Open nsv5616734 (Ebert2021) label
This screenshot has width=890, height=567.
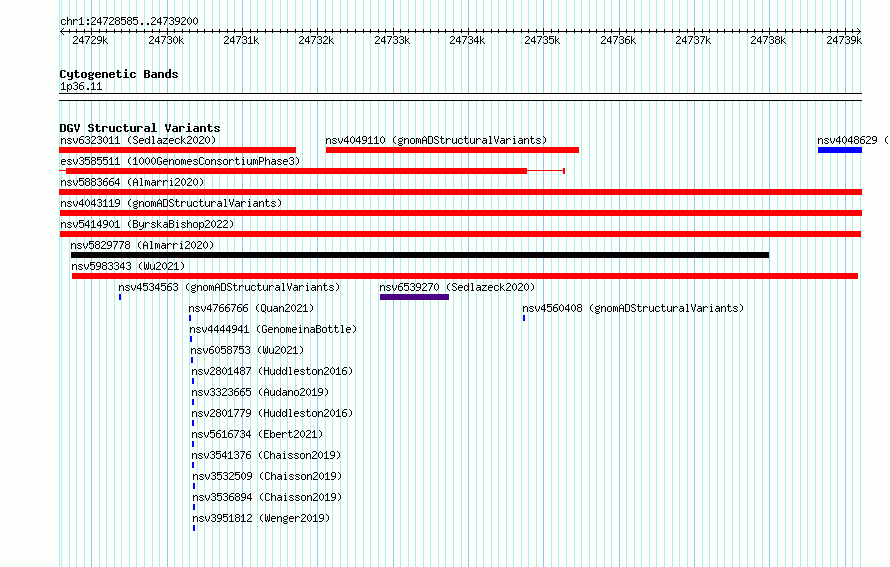[x=258, y=434]
